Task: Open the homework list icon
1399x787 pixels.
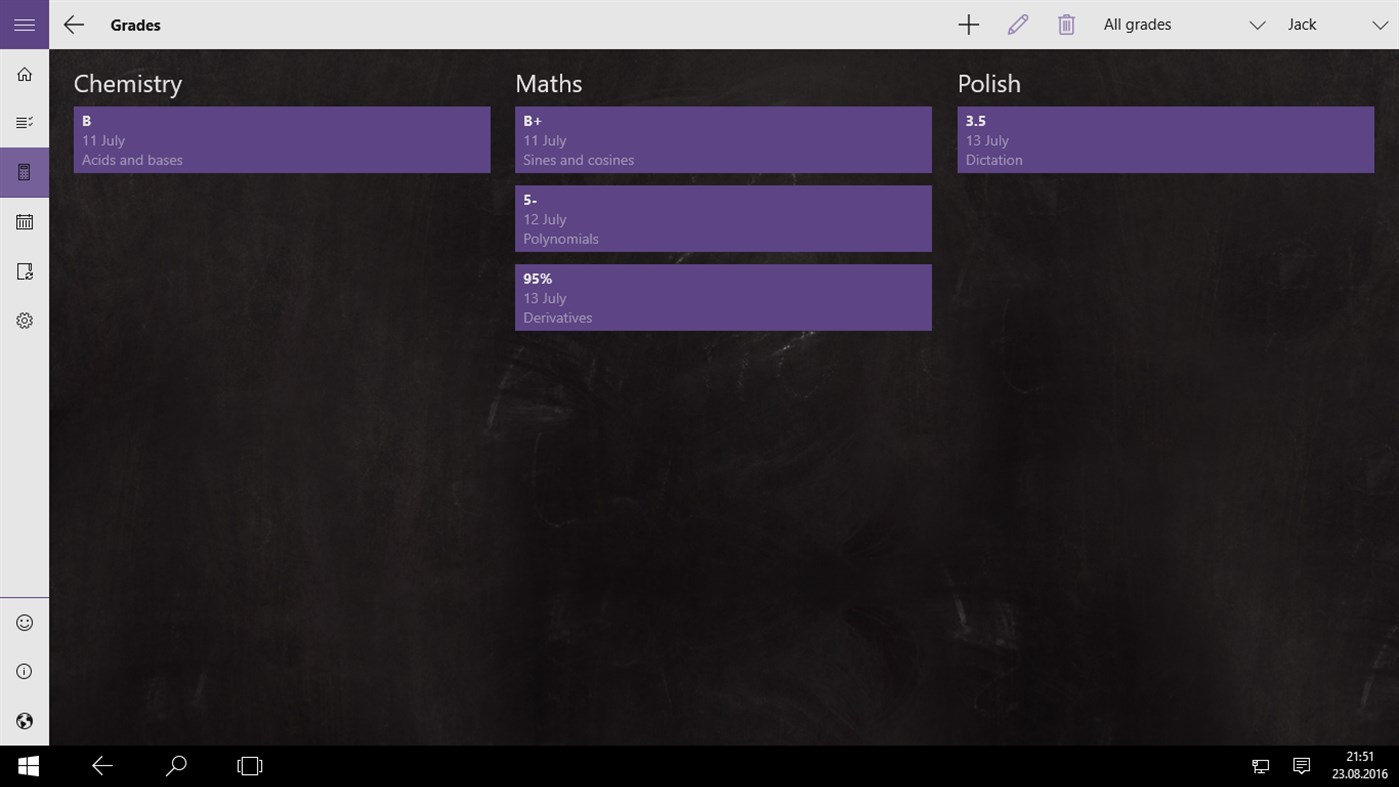Action: tap(24, 122)
